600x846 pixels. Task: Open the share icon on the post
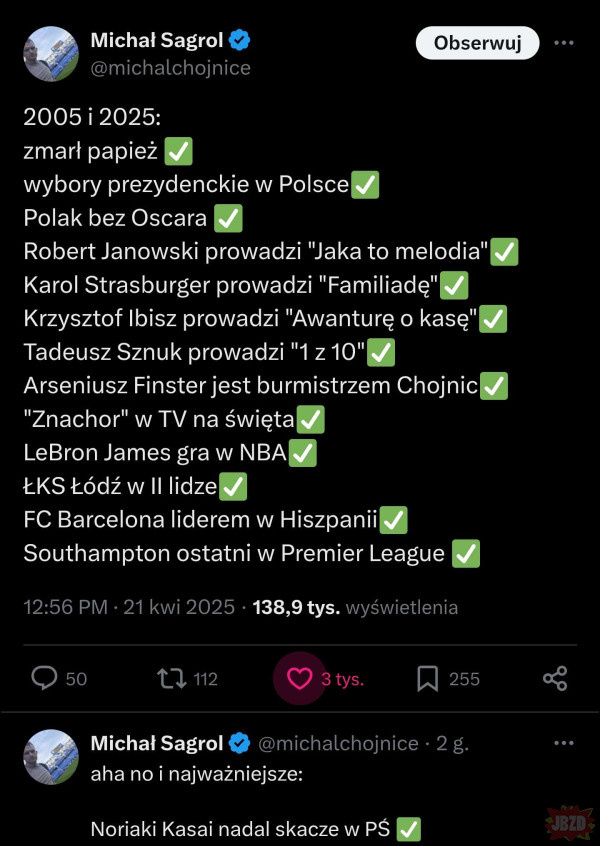(x=556, y=678)
